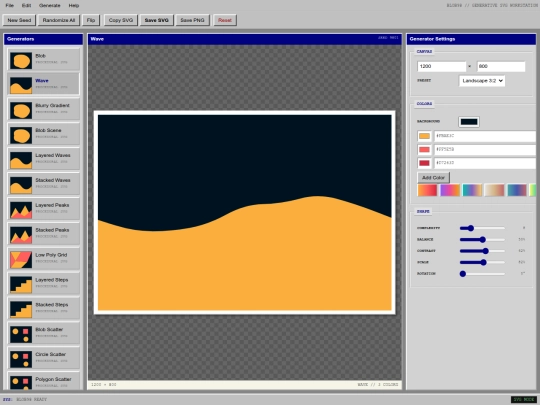The image size is (540, 405).
Task: Open the Background color swatch
Action: click(x=469, y=122)
